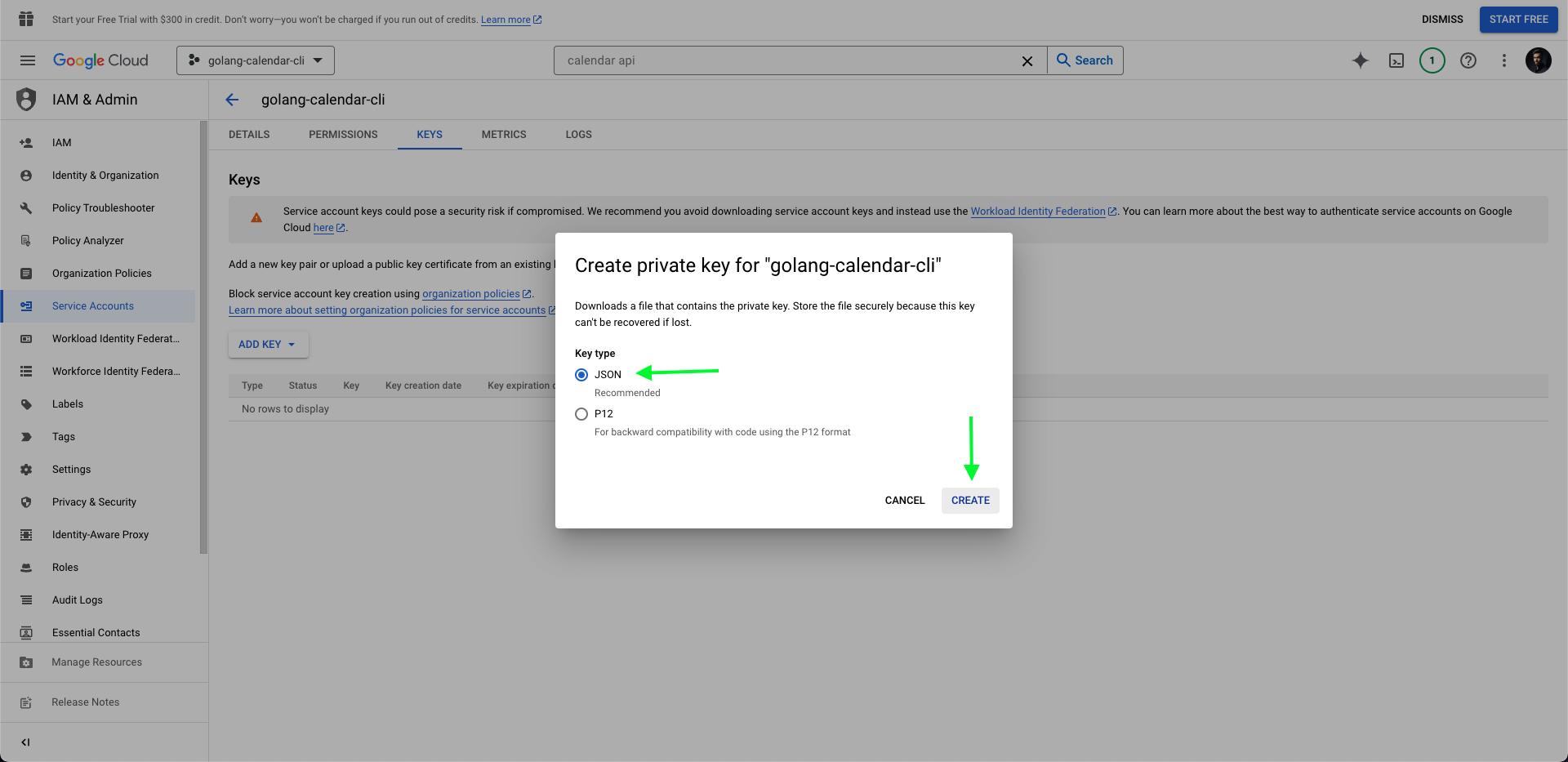
Task: Click the sidebar vertical scrollbar
Action: (x=203, y=337)
